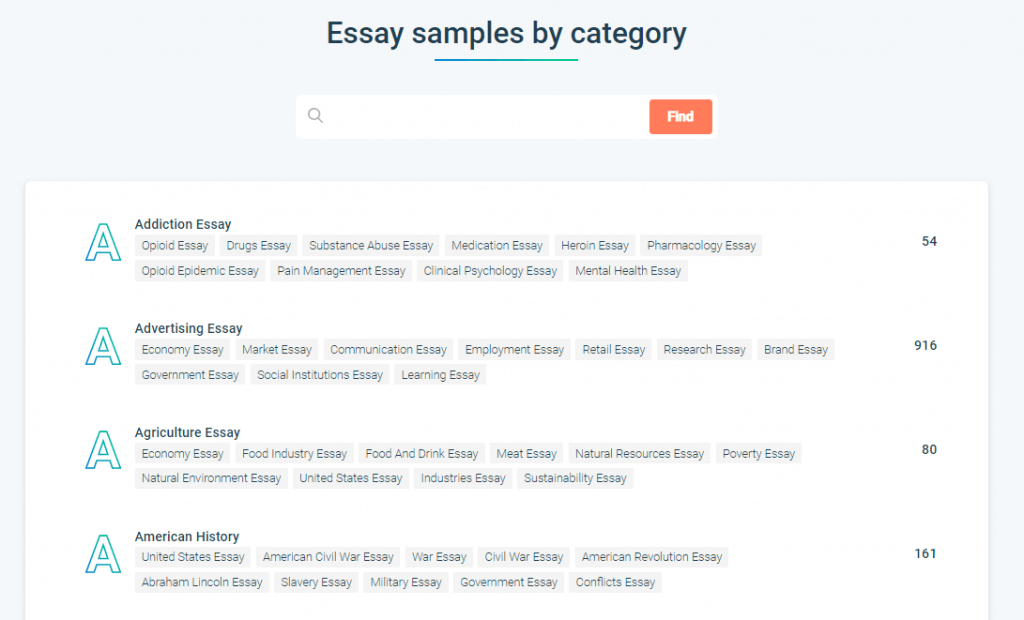Open the Food Industry Essay tag
The width and height of the screenshot is (1024, 620).
[x=294, y=453]
